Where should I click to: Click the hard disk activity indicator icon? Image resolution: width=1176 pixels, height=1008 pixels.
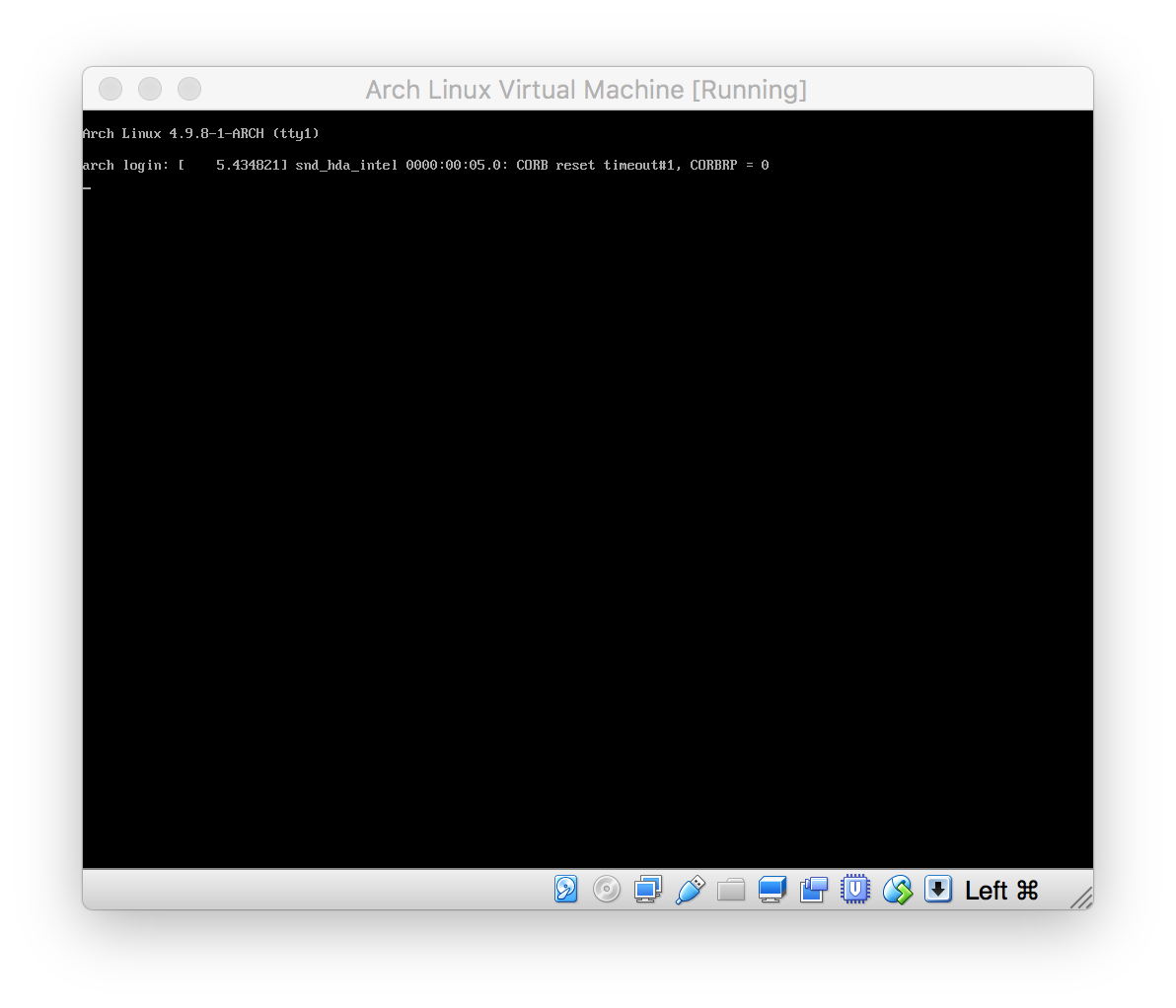coord(565,890)
